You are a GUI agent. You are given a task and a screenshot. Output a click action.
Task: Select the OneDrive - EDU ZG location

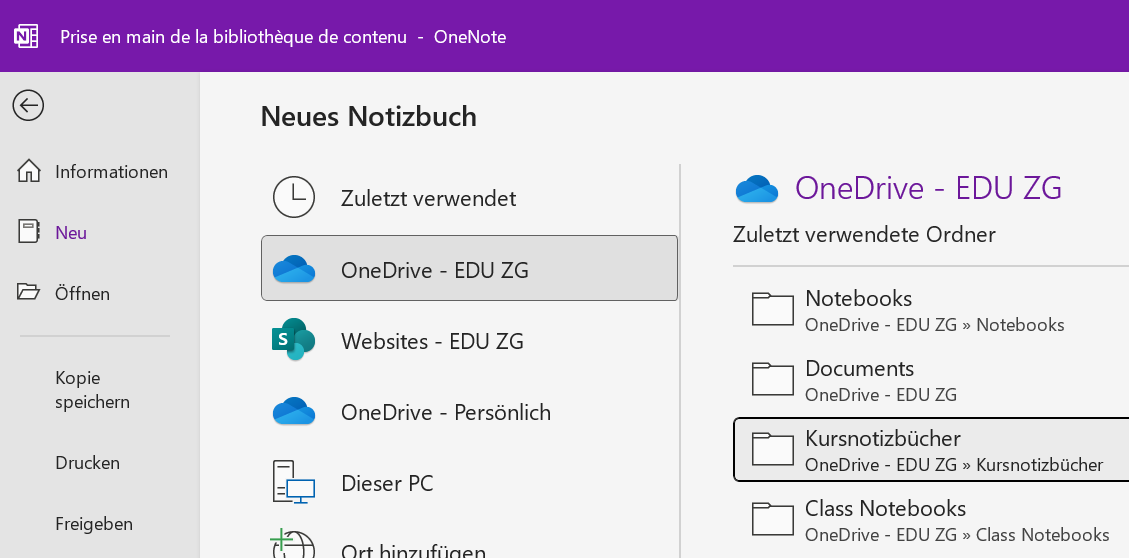(469, 269)
